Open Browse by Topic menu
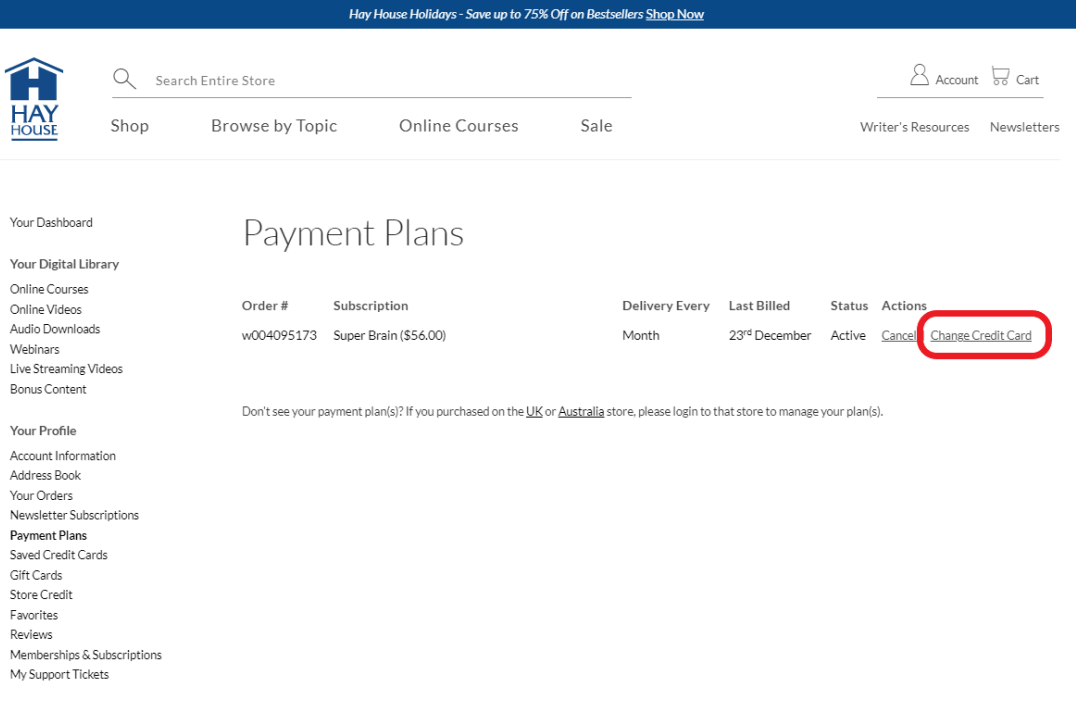Viewport: 1076px width, 711px height. (x=274, y=126)
